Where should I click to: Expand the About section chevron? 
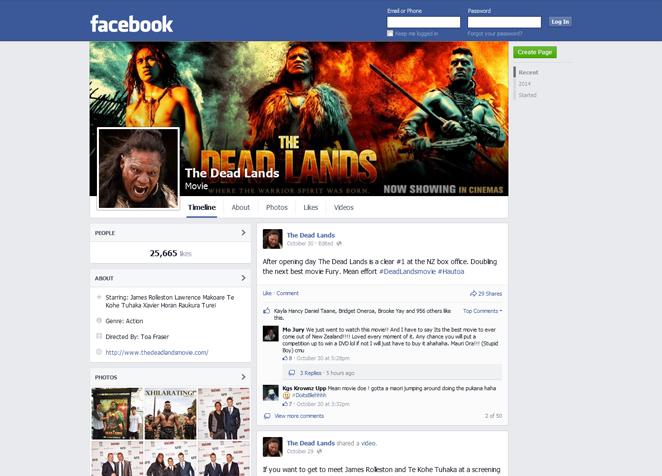[243, 278]
